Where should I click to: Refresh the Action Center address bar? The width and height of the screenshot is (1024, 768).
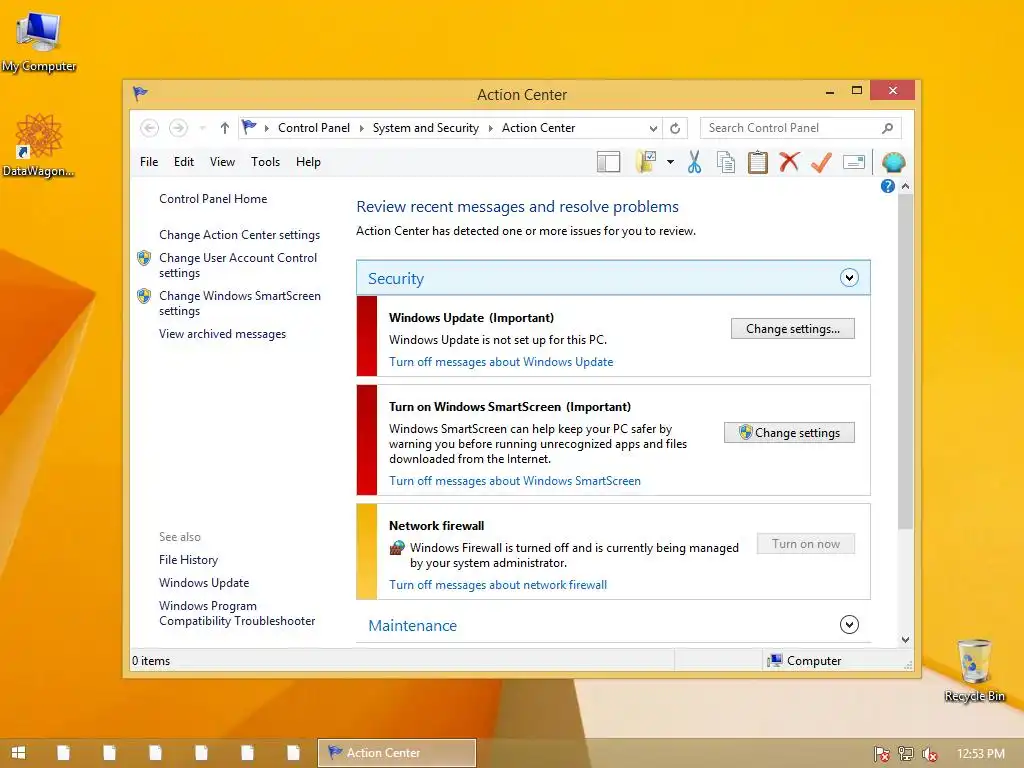(675, 128)
